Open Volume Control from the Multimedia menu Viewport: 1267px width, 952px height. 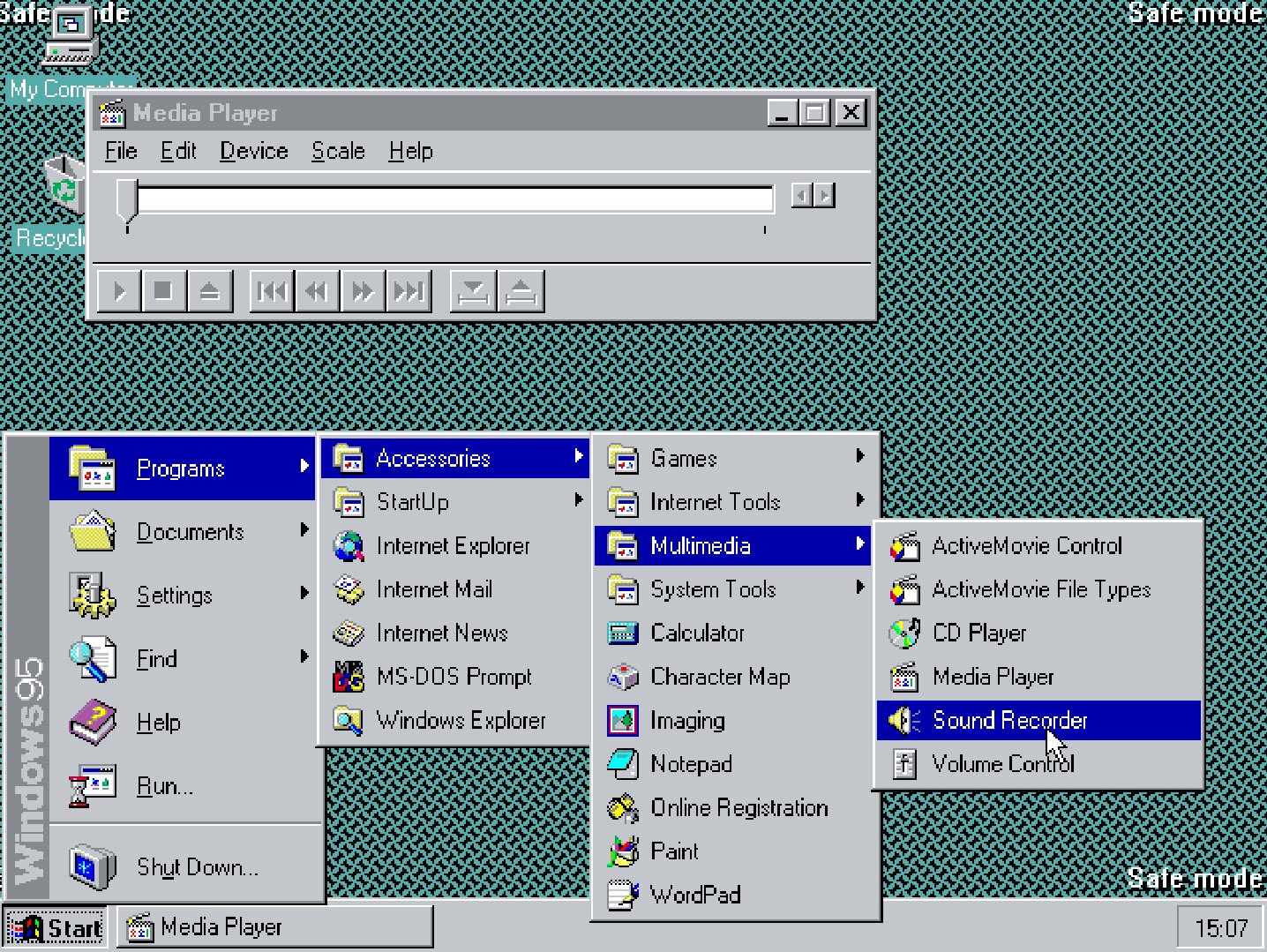point(1038,764)
